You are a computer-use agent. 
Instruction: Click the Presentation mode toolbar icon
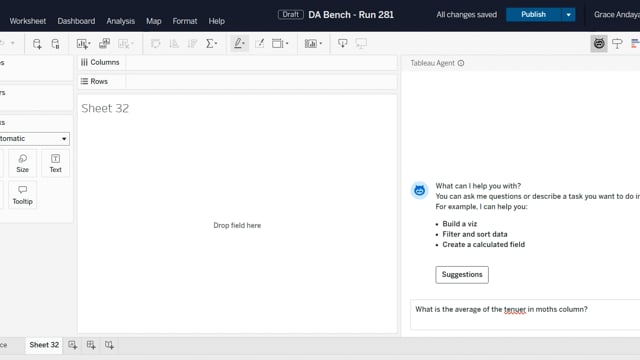(x=361, y=43)
